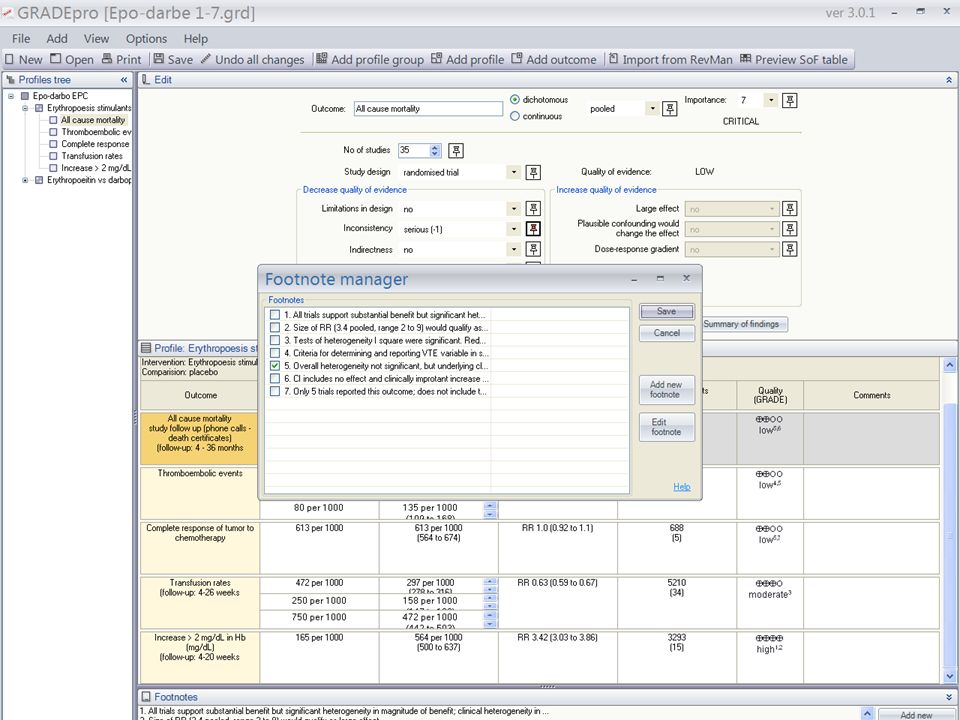The height and width of the screenshot is (720, 960).
Task: Click the Add profile toolbar button
Action: (x=468, y=59)
